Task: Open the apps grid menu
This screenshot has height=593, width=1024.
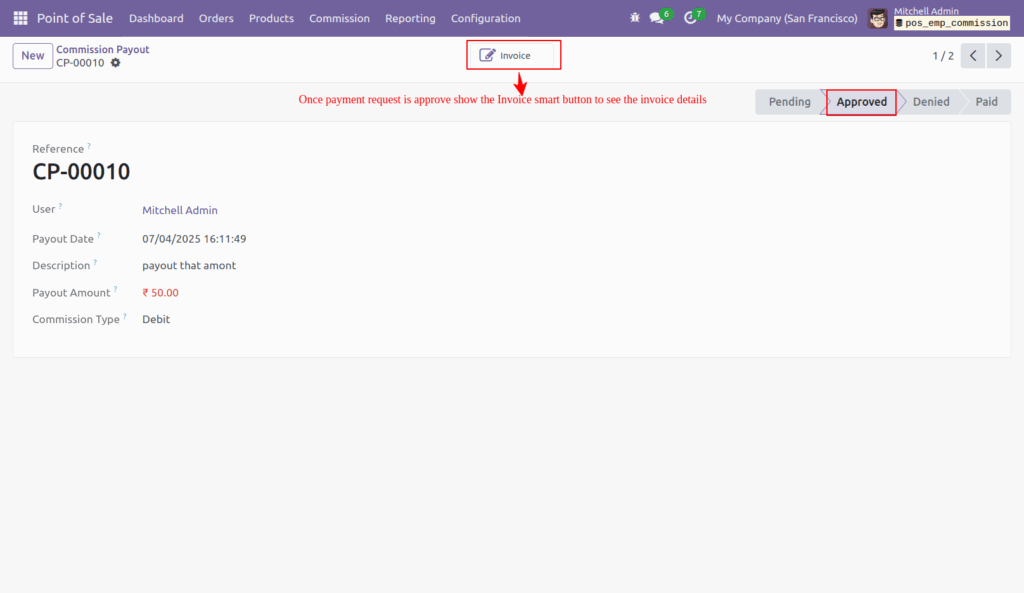Action: tap(19, 17)
